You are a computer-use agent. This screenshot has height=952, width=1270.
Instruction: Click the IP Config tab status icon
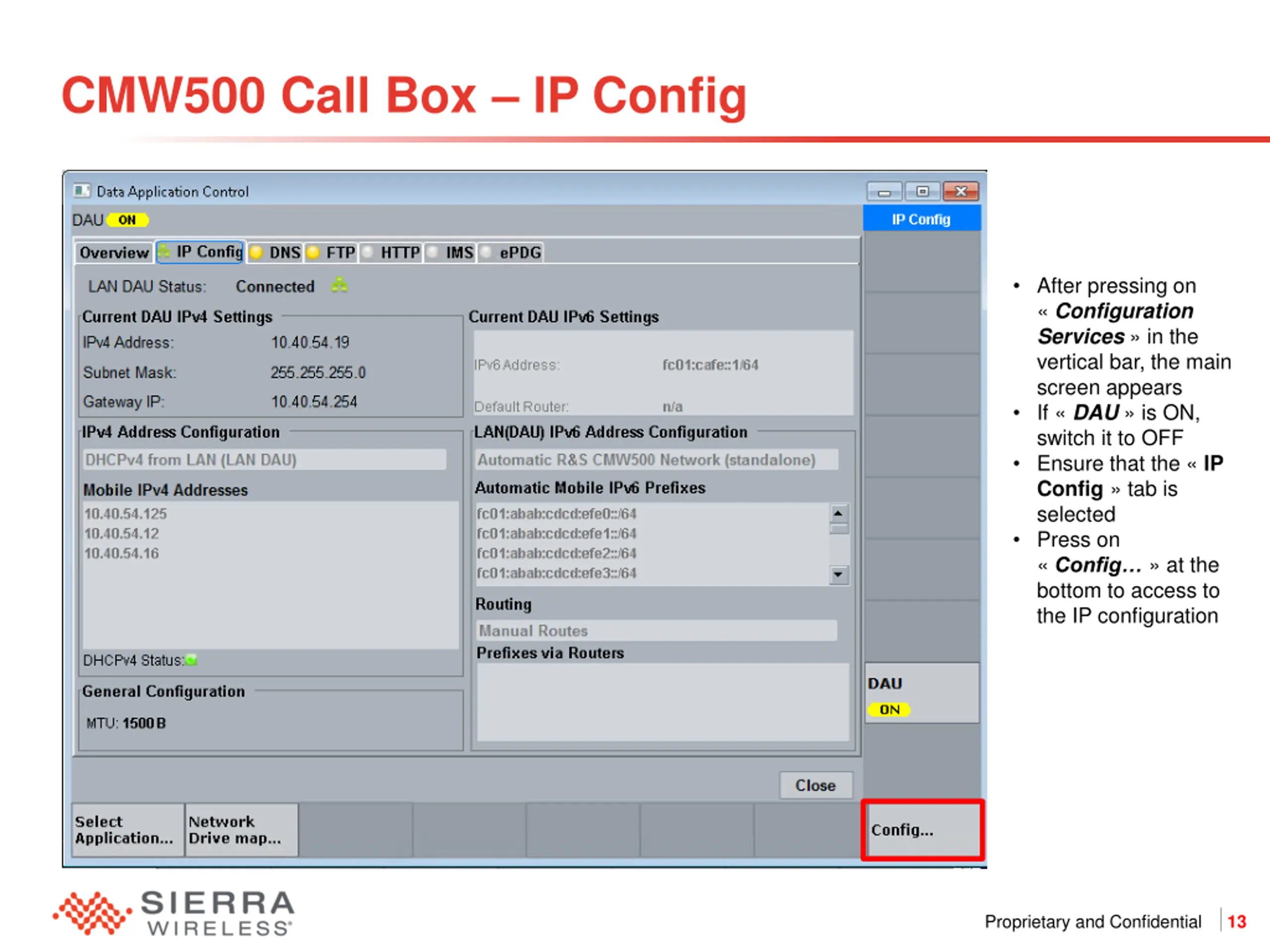[x=165, y=251]
